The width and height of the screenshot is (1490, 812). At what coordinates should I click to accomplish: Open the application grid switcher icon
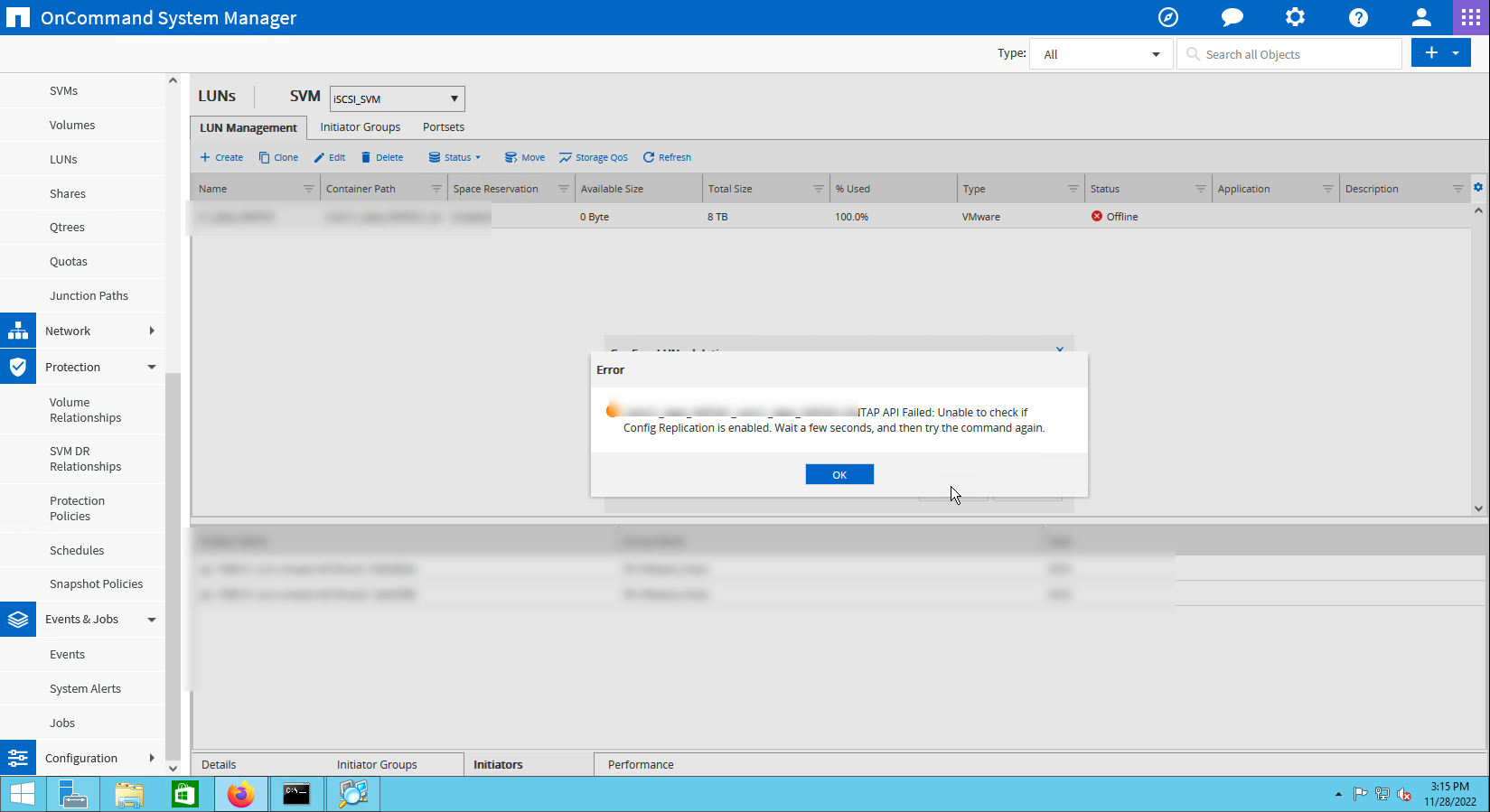[x=1471, y=17]
